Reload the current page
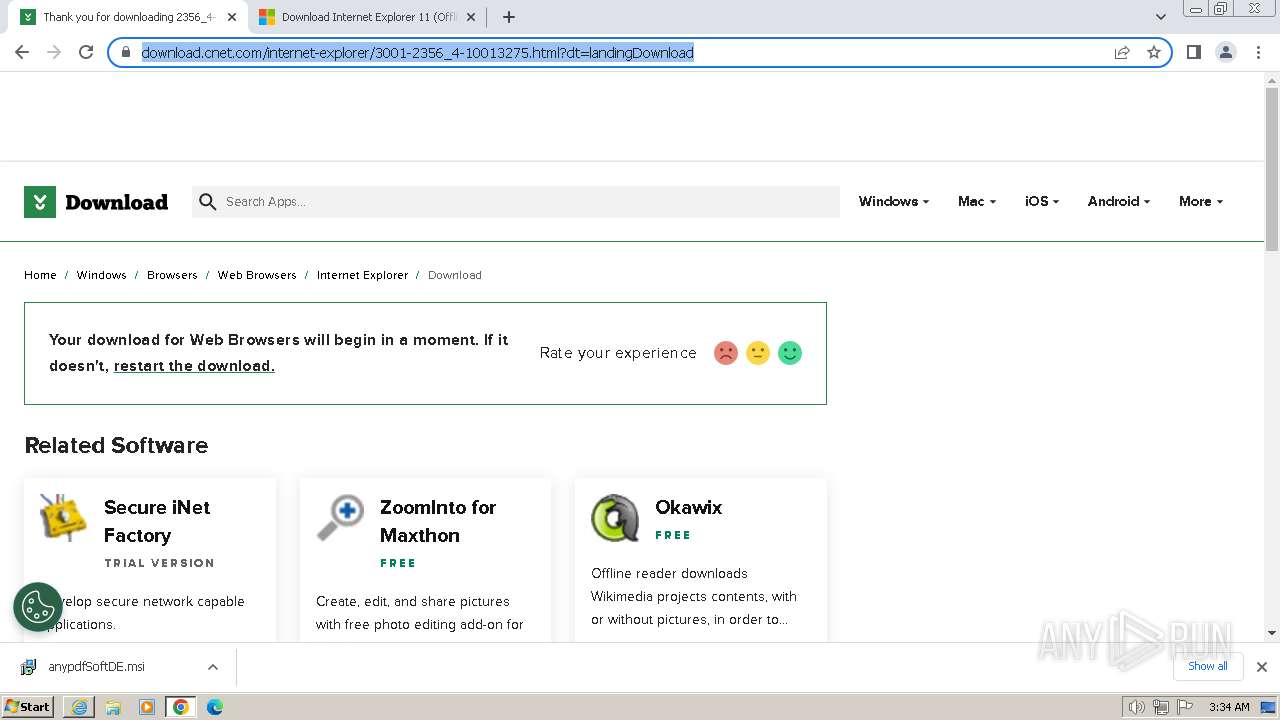1280x720 pixels. (x=86, y=52)
